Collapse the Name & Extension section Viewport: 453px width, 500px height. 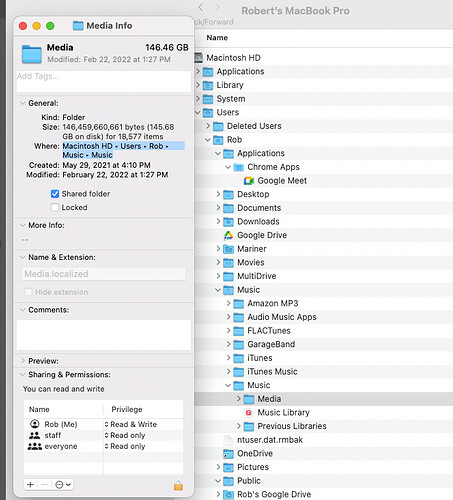coord(22,257)
